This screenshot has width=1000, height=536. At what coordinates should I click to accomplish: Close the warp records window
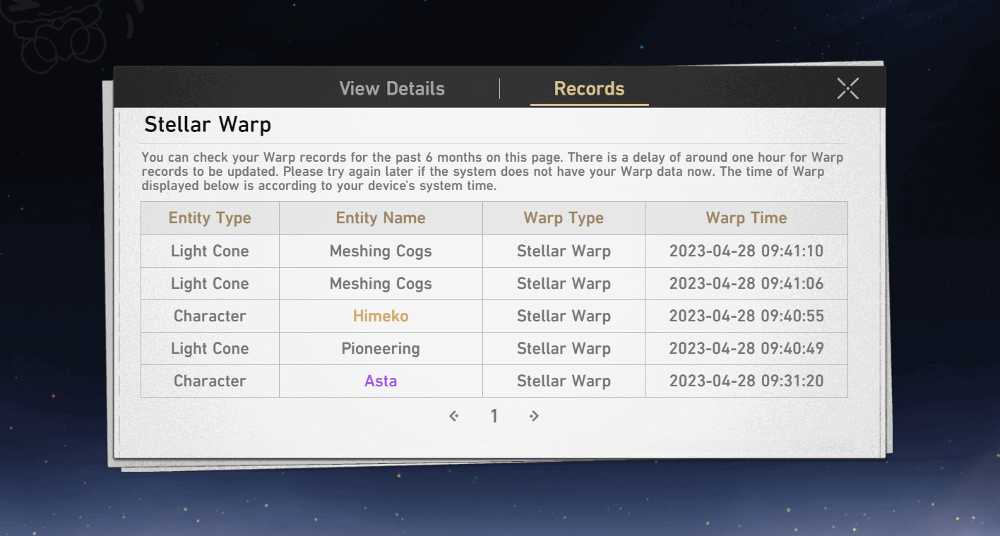pyautogui.click(x=848, y=89)
